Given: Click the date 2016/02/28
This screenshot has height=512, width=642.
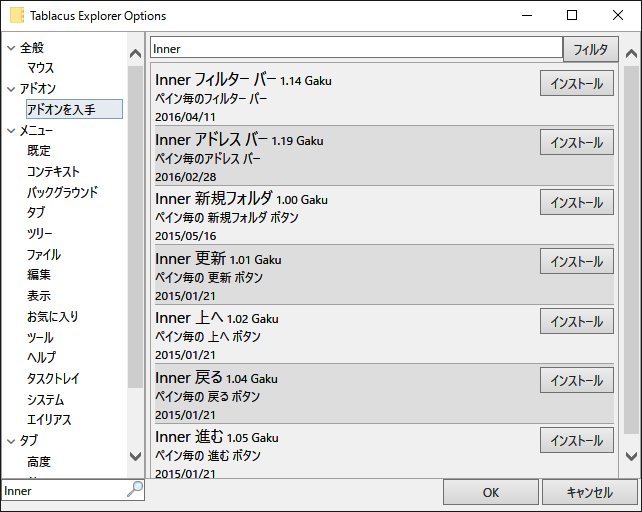Looking at the screenshot, I should pyautogui.click(x=185, y=177).
